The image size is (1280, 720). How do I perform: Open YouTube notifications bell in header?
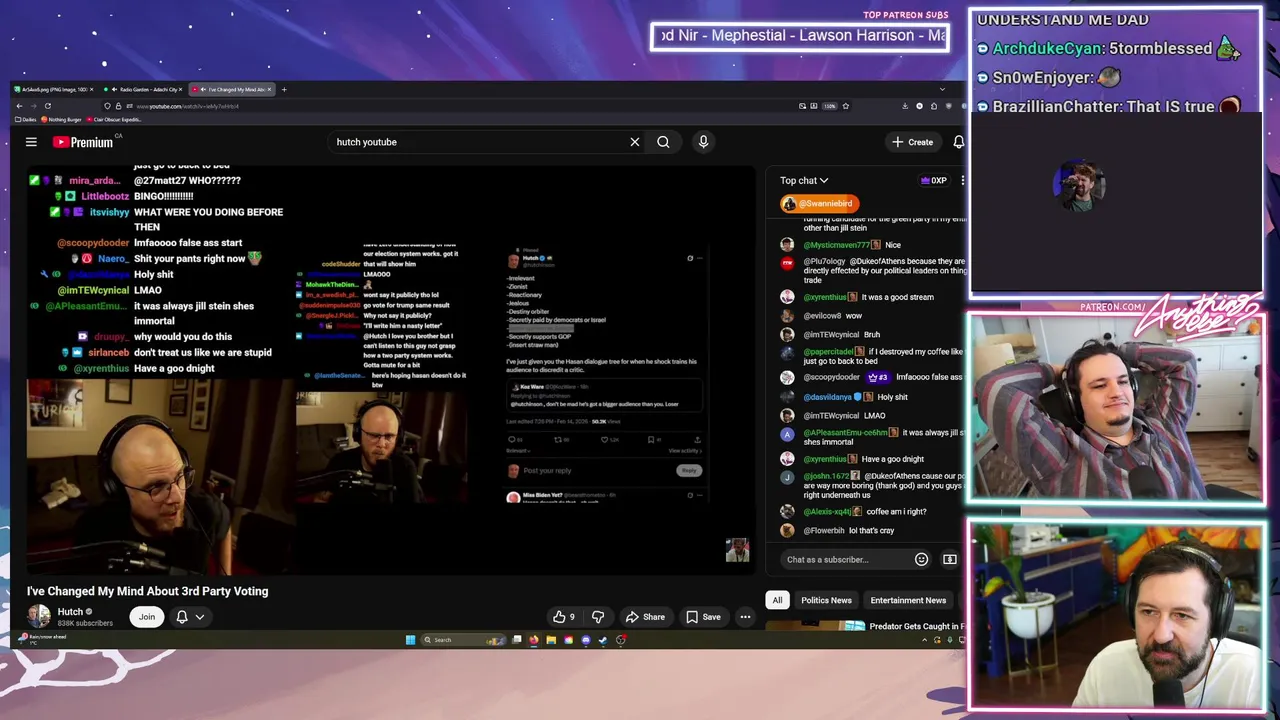click(958, 142)
